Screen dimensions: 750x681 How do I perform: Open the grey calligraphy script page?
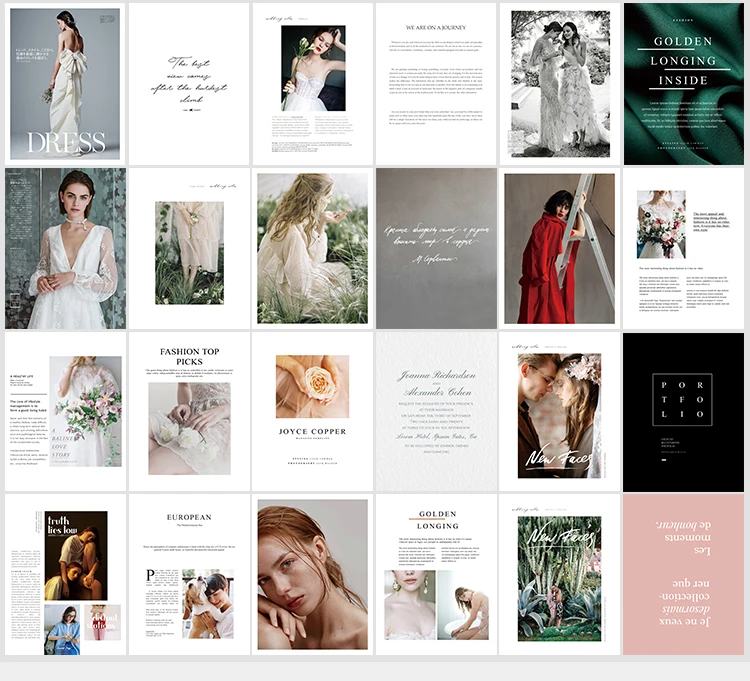pos(436,248)
